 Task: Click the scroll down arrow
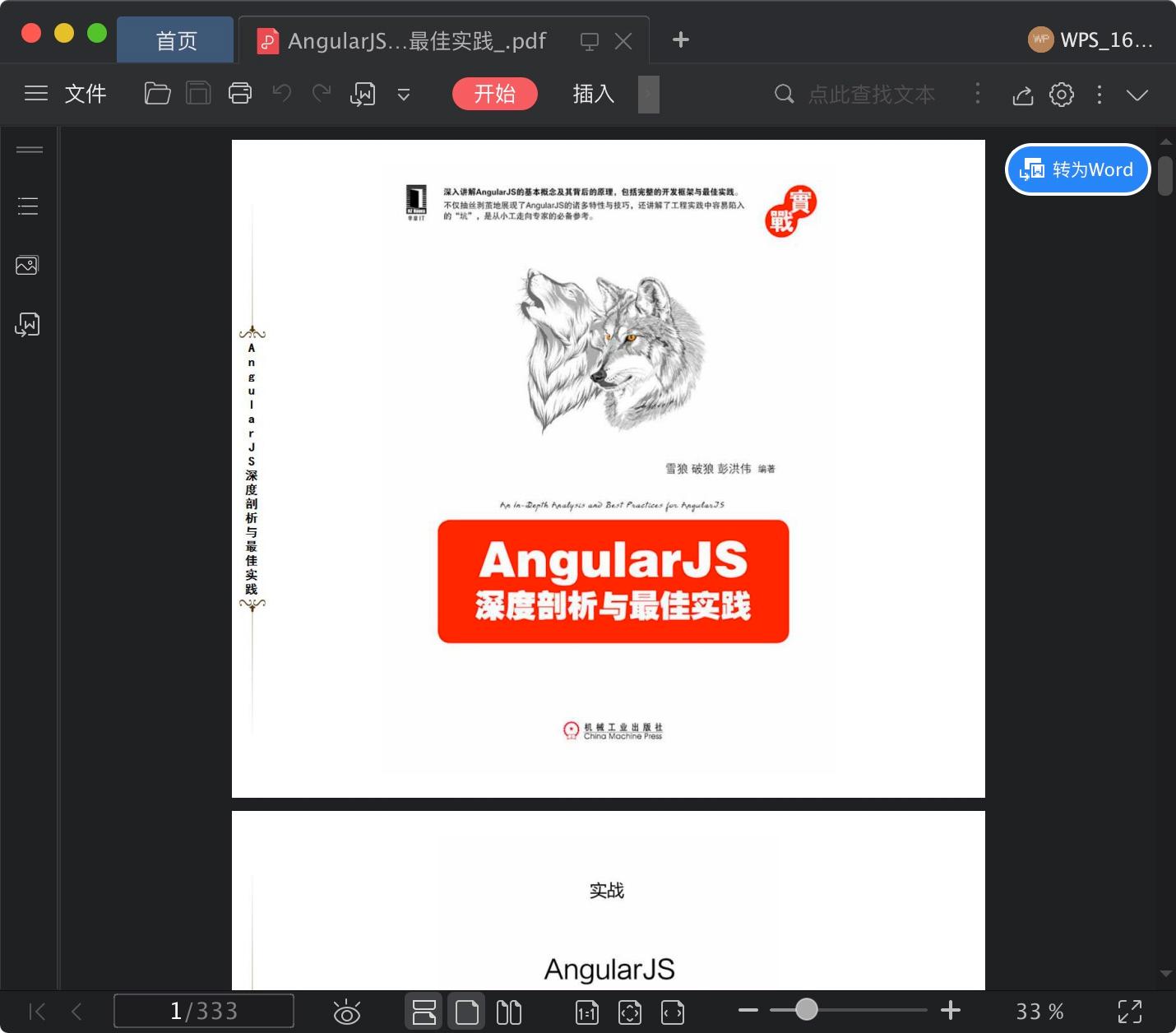click(1165, 973)
